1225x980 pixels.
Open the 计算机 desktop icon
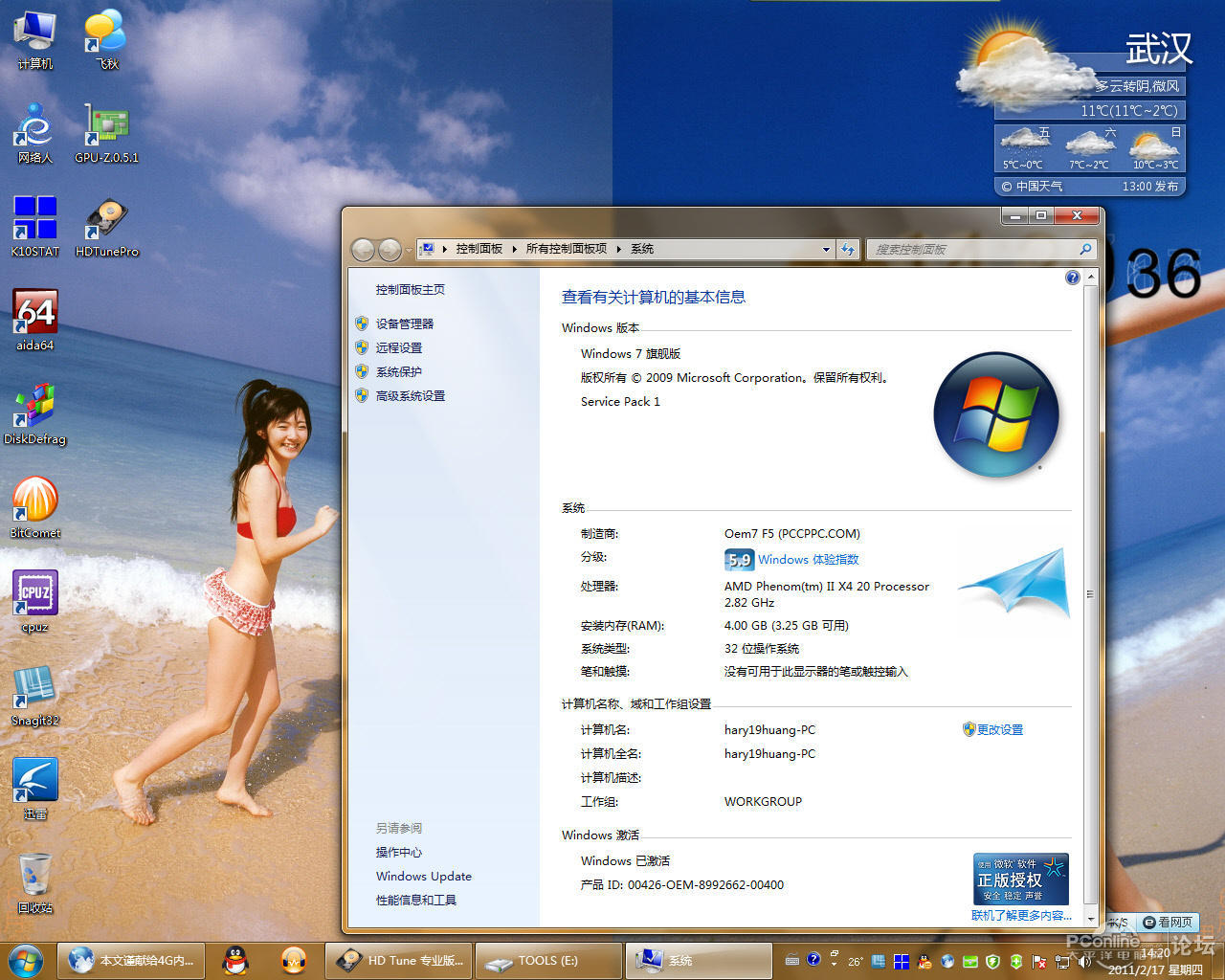coord(34,38)
